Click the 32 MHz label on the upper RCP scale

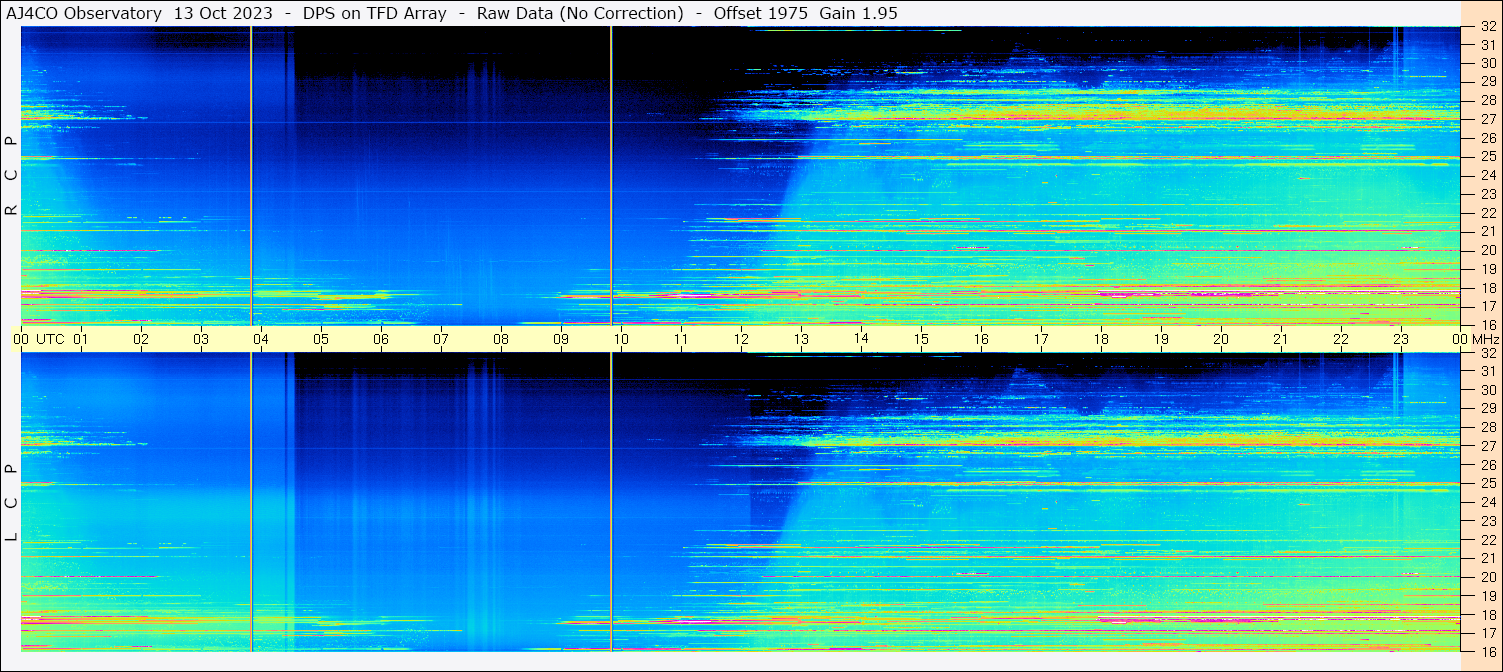pos(1487,27)
